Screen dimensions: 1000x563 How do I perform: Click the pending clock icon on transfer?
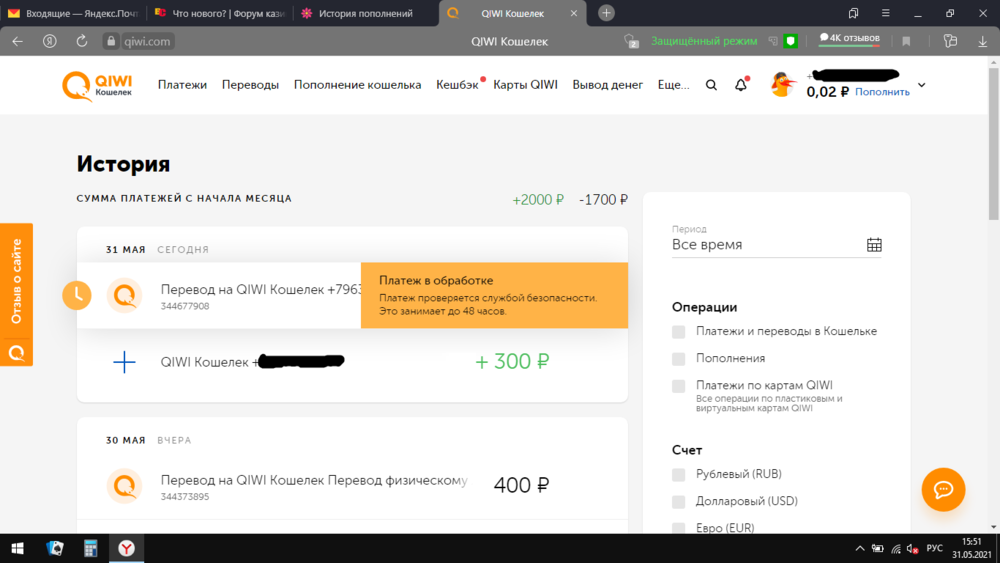click(x=77, y=295)
